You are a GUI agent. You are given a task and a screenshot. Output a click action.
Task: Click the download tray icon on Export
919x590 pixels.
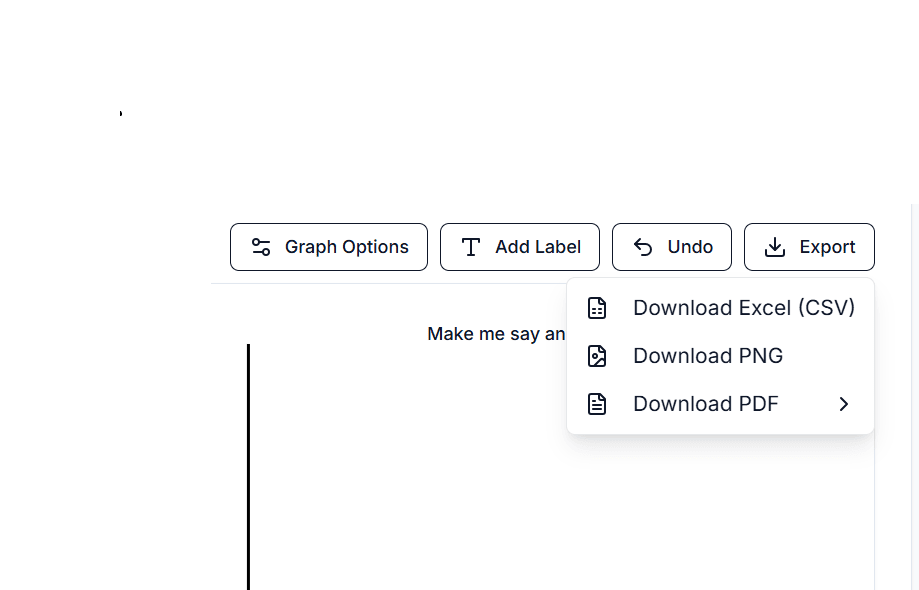click(x=775, y=247)
